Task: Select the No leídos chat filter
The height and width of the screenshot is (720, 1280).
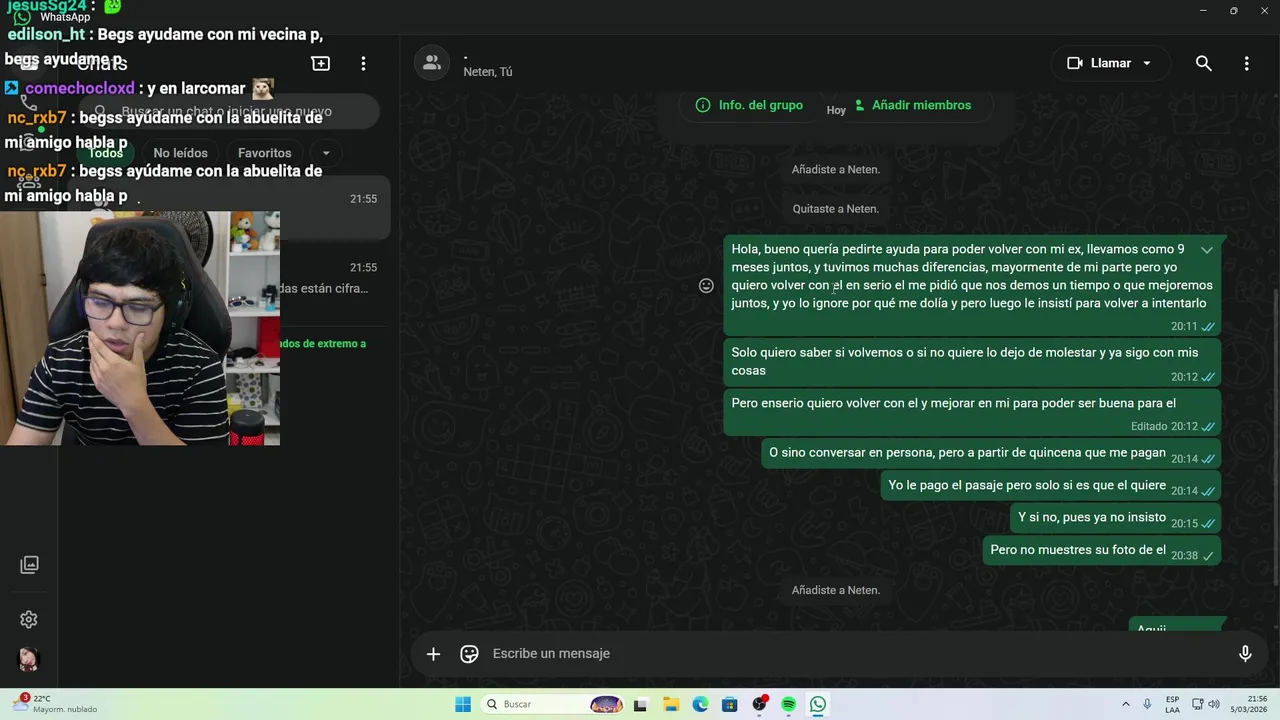Action: click(180, 153)
